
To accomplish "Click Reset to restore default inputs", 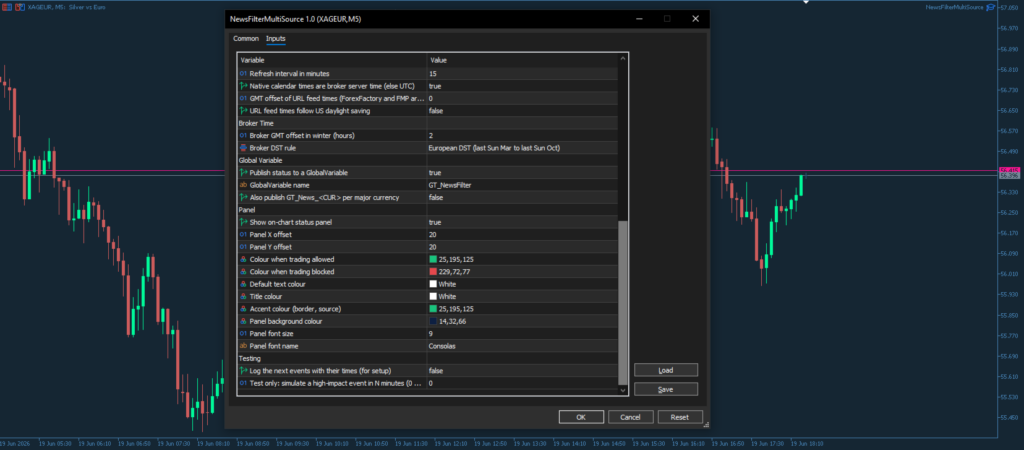I will tap(680, 417).
